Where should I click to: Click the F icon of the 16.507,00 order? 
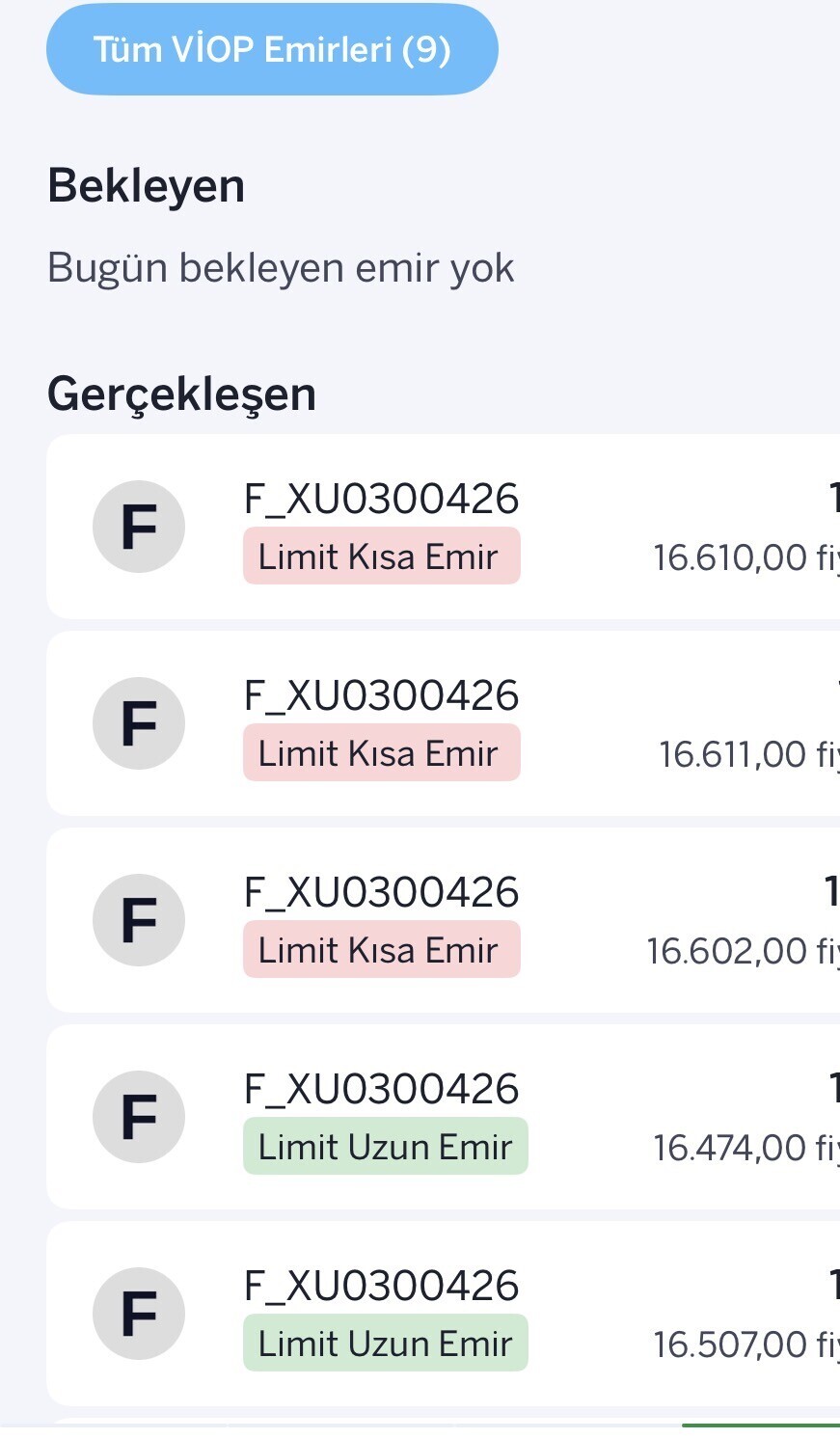pos(139,1314)
